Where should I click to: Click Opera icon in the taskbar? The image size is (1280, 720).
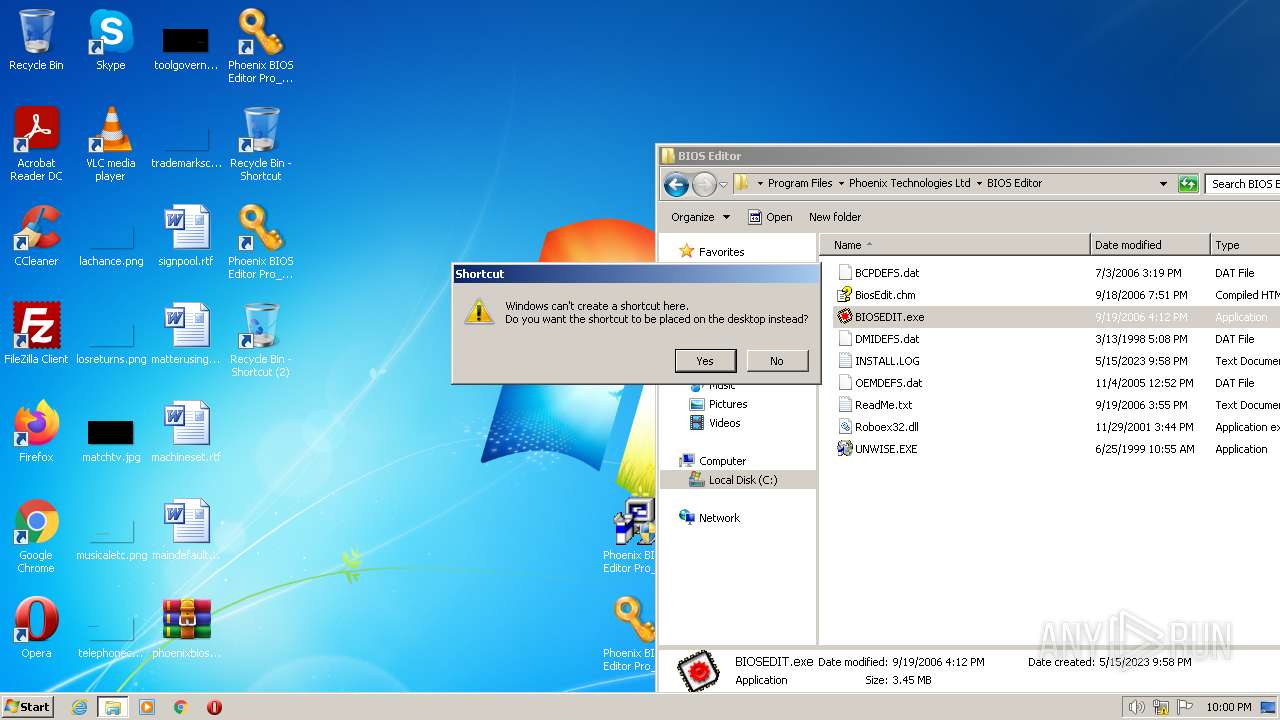[x=214, y=707]
